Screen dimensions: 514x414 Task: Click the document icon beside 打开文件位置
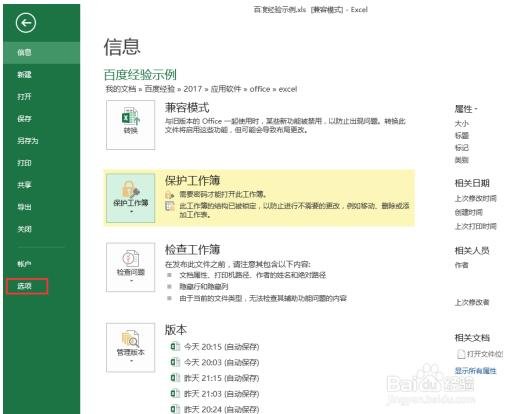[x=461, y=354]
